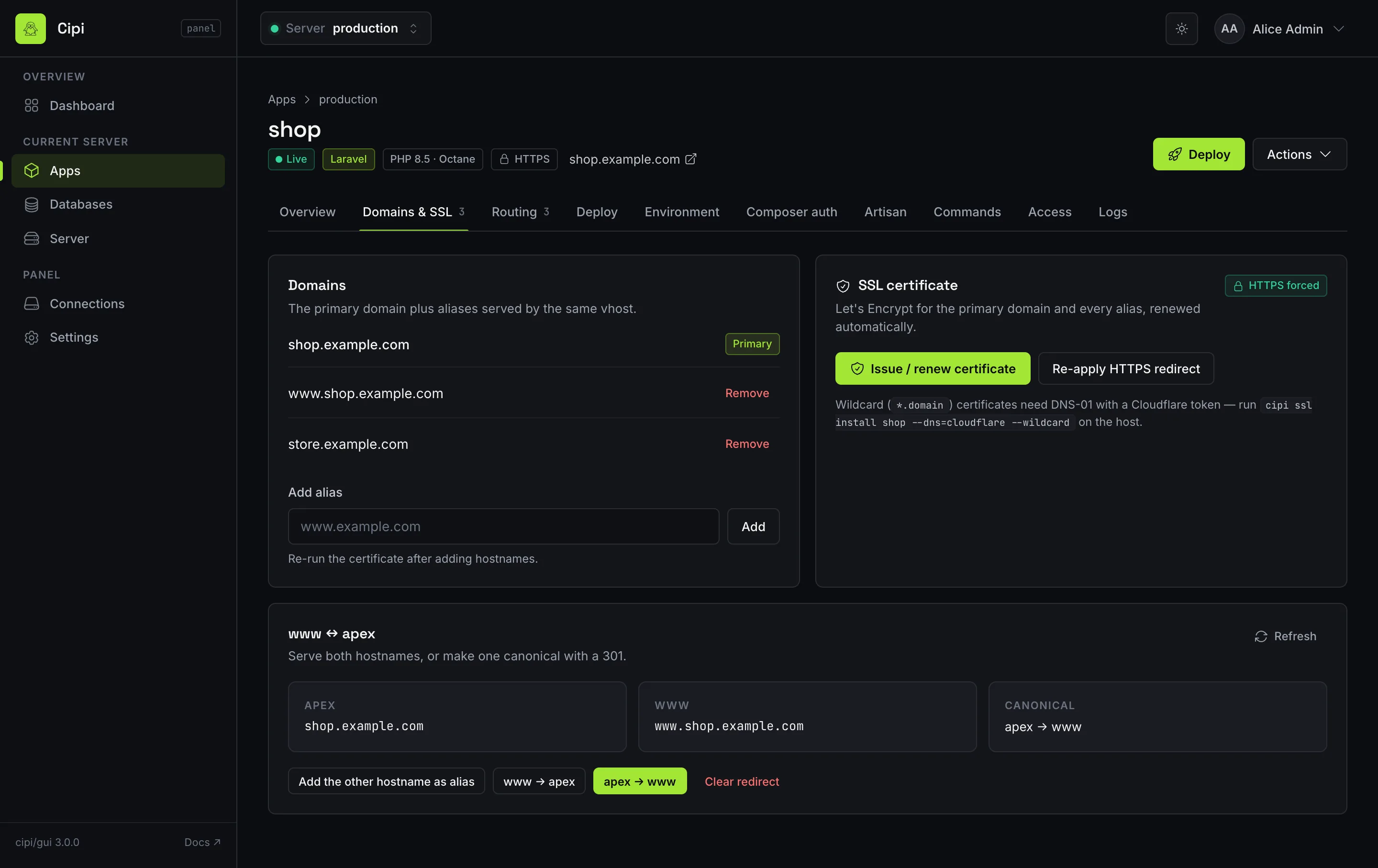1378x868 pixels.
Task: Open Server via its sidebar icon
Action: (x=32, y=239)
